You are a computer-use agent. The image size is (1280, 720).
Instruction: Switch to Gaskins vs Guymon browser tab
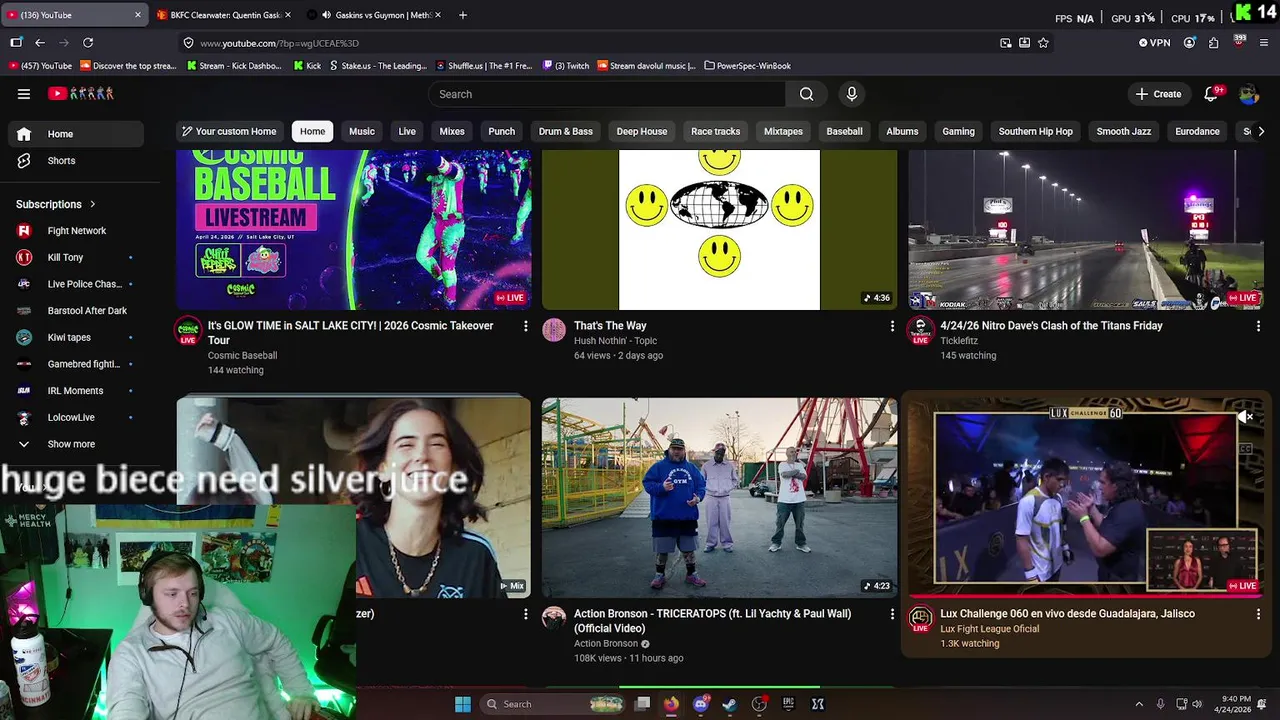374,15
